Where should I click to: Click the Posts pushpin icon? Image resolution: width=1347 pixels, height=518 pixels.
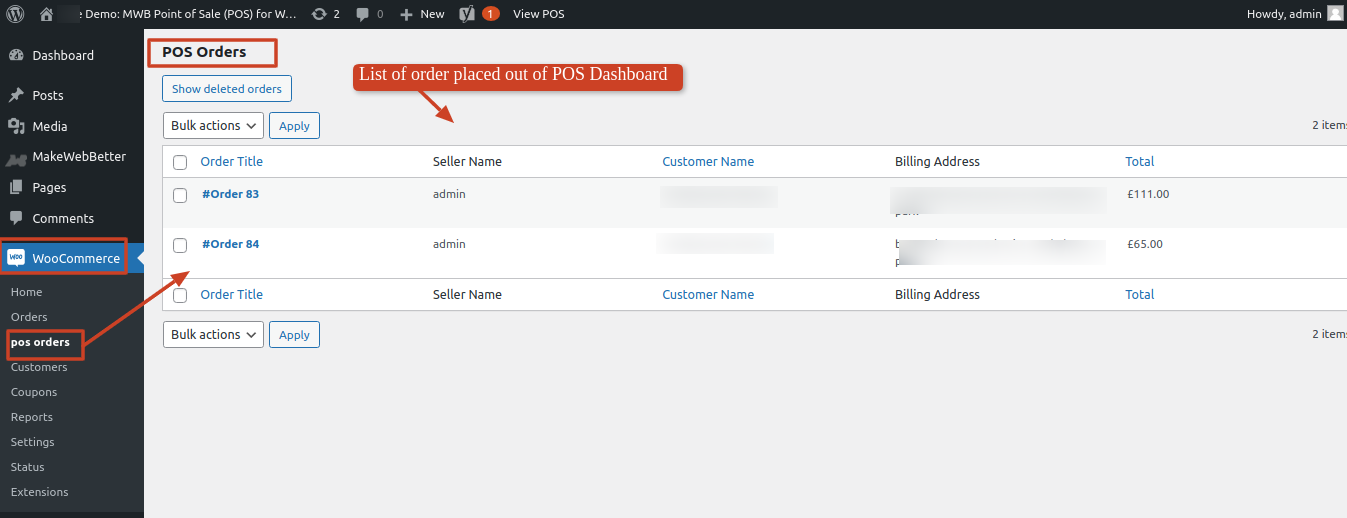[16, 95]
